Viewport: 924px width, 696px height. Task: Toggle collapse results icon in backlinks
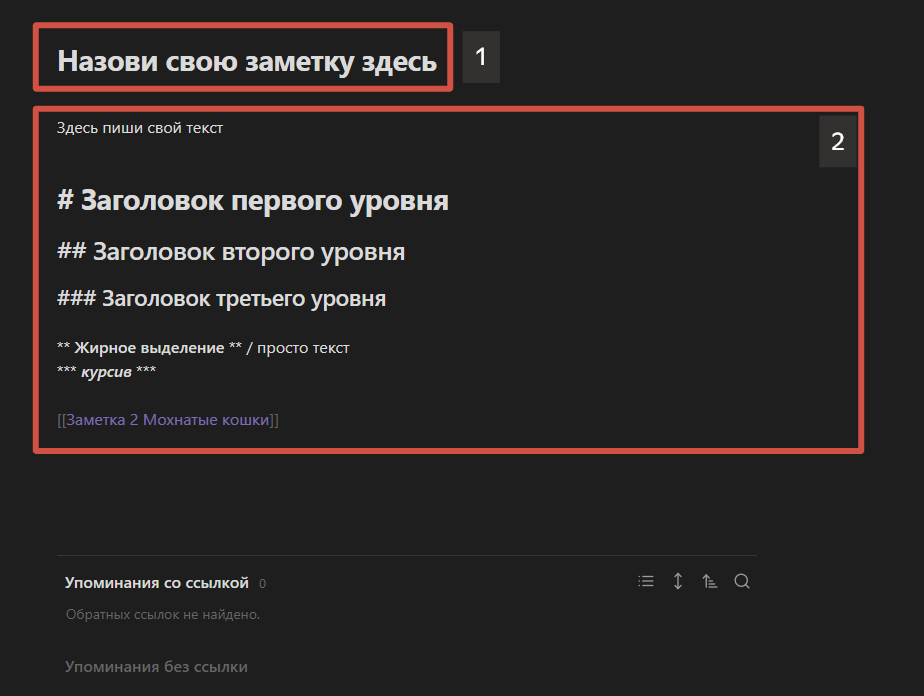tap(646, 582)
